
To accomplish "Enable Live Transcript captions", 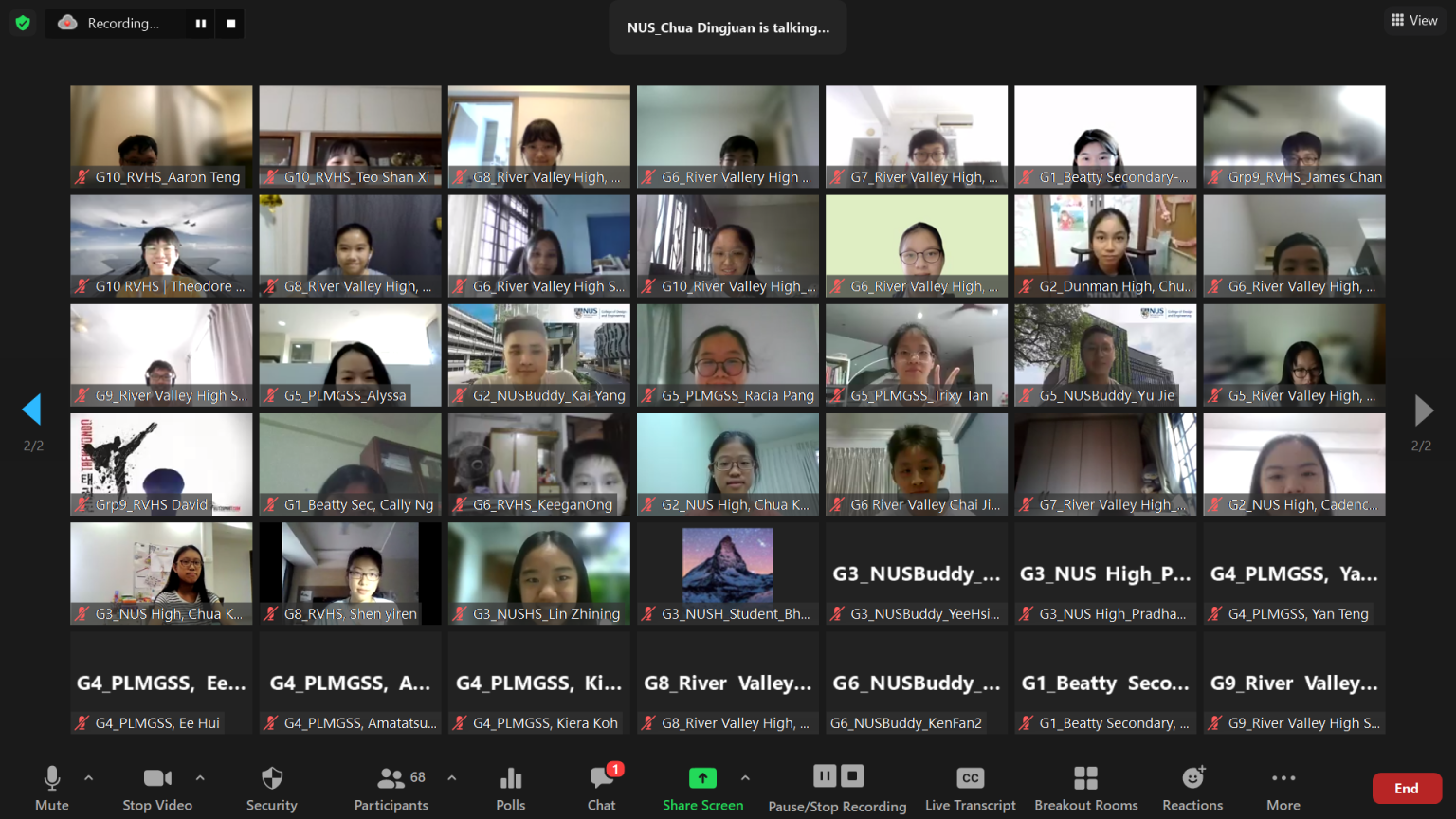I will click(970, 788).
